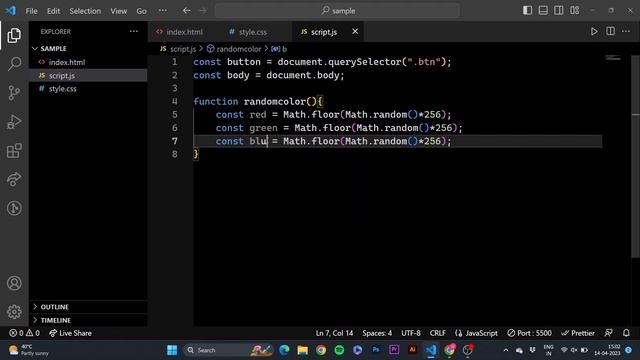The image size is (640, 360).
Task: Toggle the bottom Panel
Action: (x=543, y=11)
